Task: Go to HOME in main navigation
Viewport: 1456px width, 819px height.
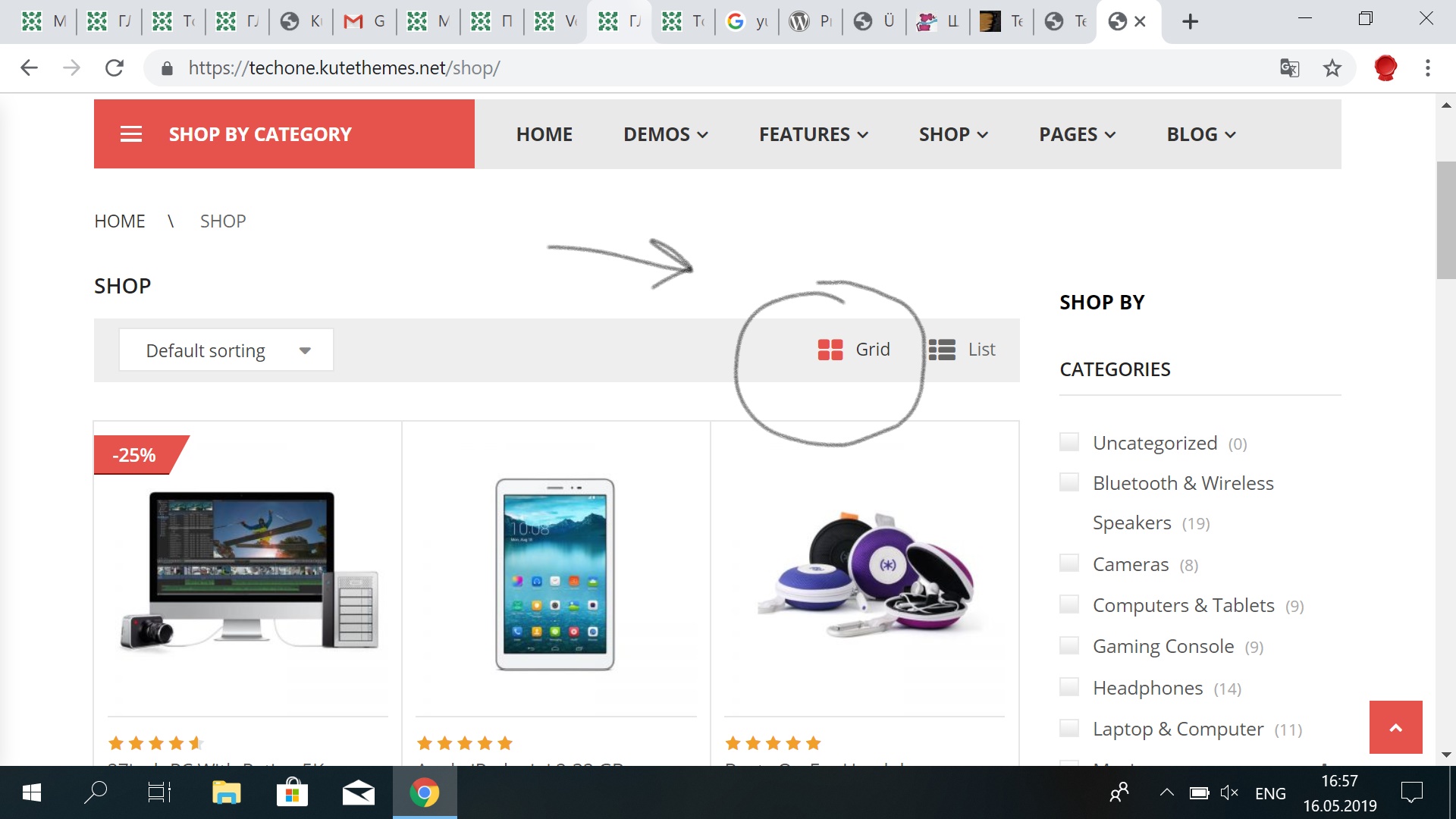Action: click(x=544, y=134)
